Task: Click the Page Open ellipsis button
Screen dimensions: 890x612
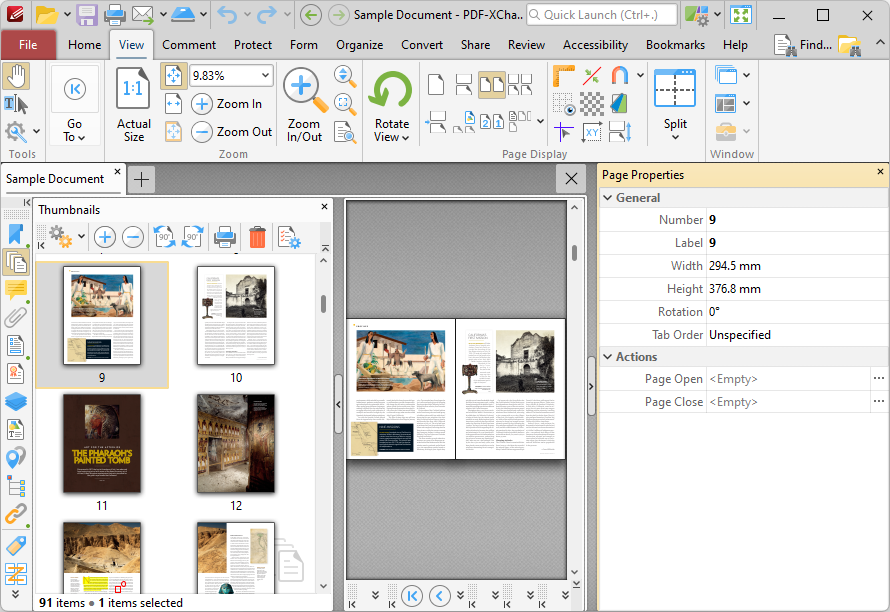Action: tap(879, 379)
